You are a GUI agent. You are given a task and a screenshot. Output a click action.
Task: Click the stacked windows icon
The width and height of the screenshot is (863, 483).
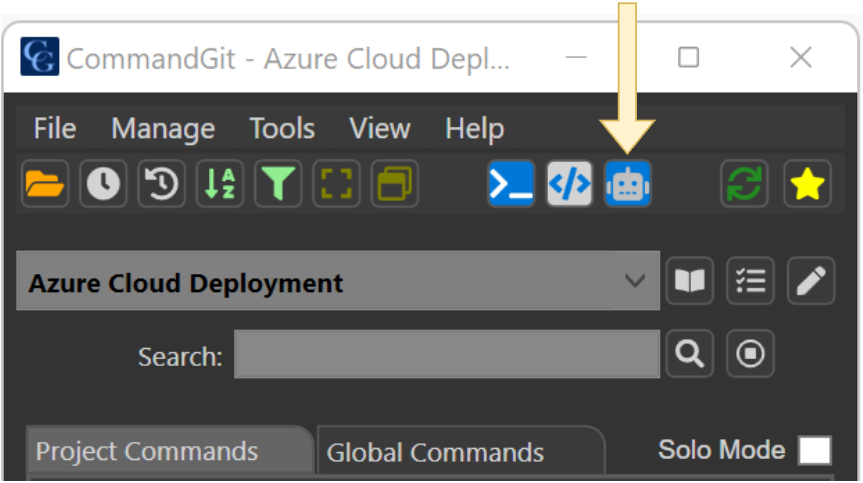point(396,184)
